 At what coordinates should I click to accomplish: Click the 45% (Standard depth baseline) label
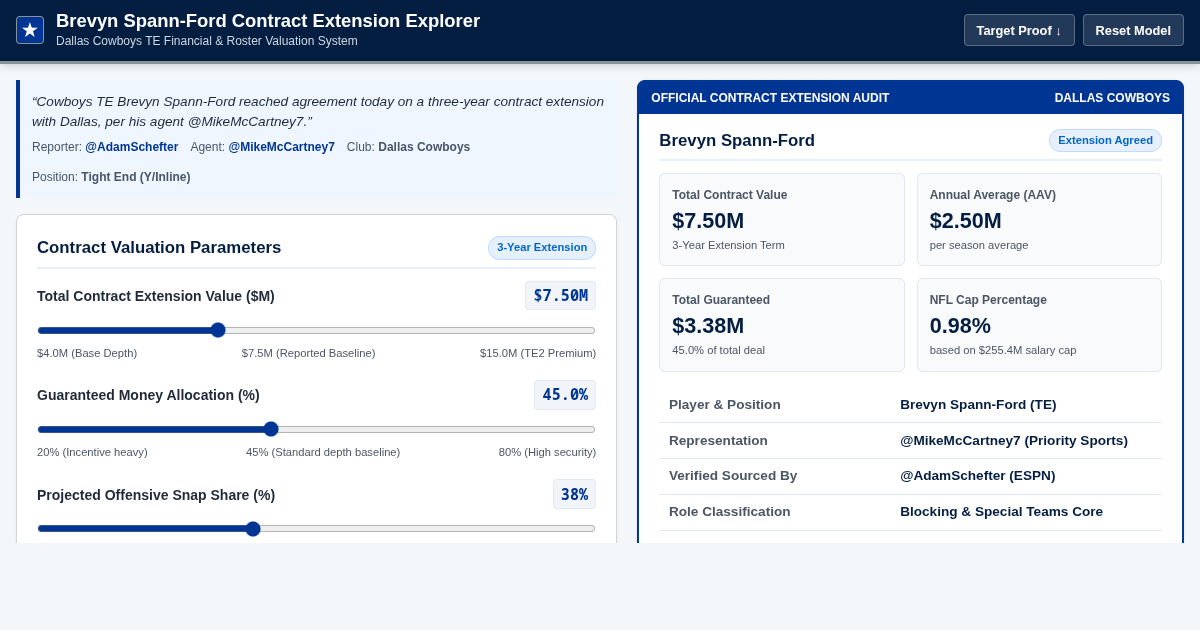pos(323,452)
